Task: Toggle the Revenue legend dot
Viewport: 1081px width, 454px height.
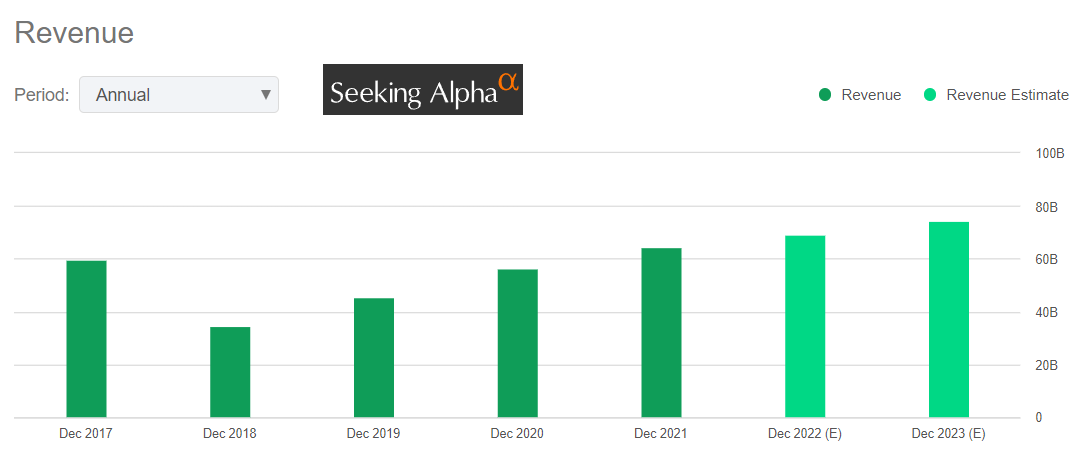Action: pos(825,95)
